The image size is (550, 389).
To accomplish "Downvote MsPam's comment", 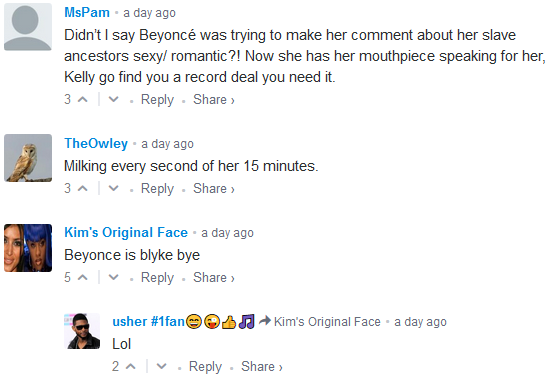I will pyautogui.click(x=113, y=100).
